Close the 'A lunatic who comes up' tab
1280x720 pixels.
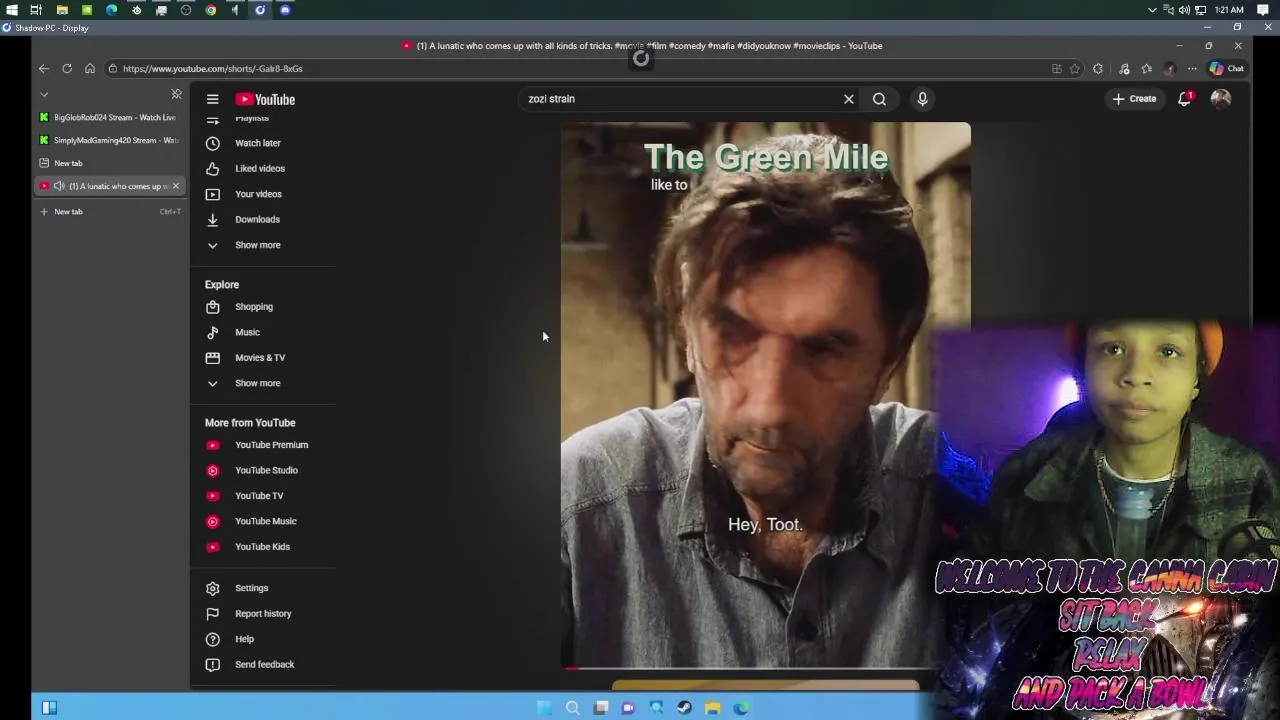[x=176, y=186]
